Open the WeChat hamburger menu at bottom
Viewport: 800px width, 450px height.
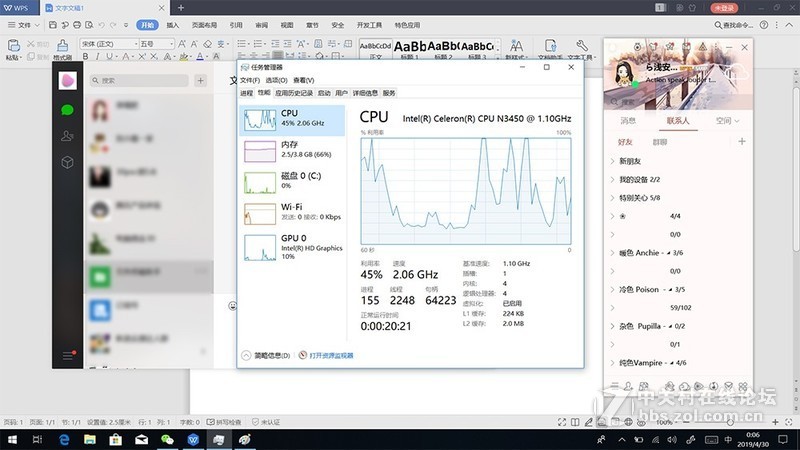click(68, 355)
